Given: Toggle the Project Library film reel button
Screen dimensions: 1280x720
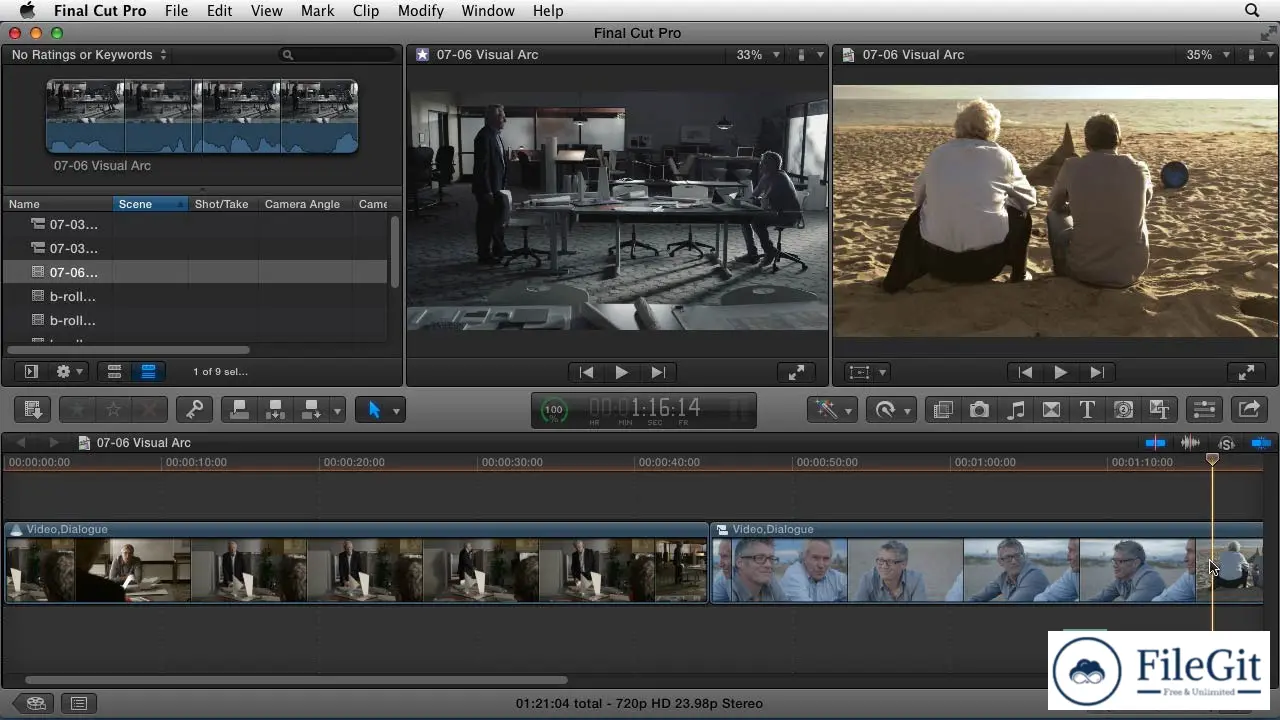Looking at the screenshot, I should [36, 703].
